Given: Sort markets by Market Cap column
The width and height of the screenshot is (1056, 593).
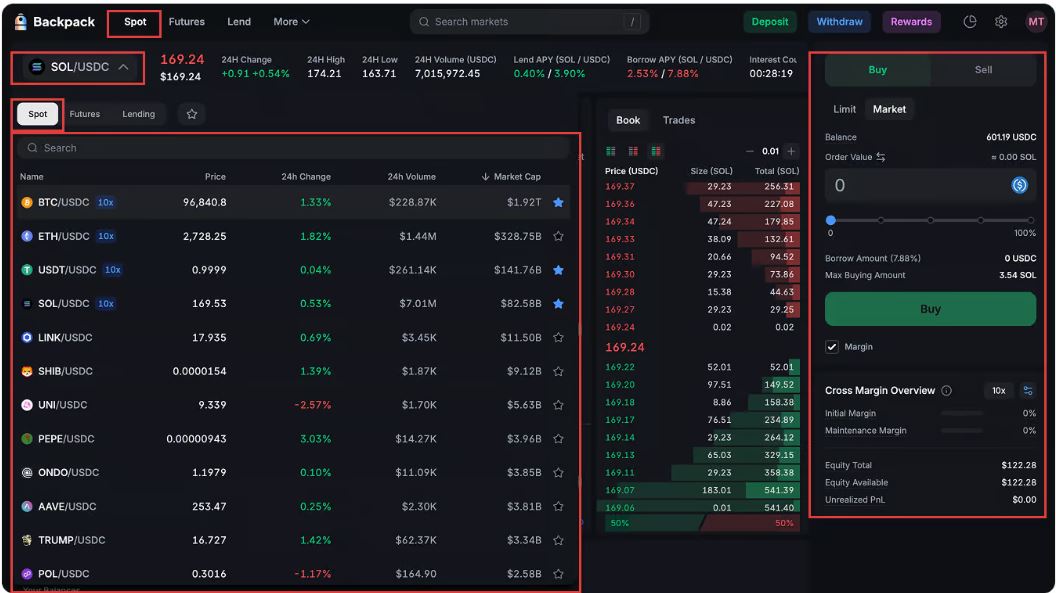Looking at the screenshot, I should point(511,176).
